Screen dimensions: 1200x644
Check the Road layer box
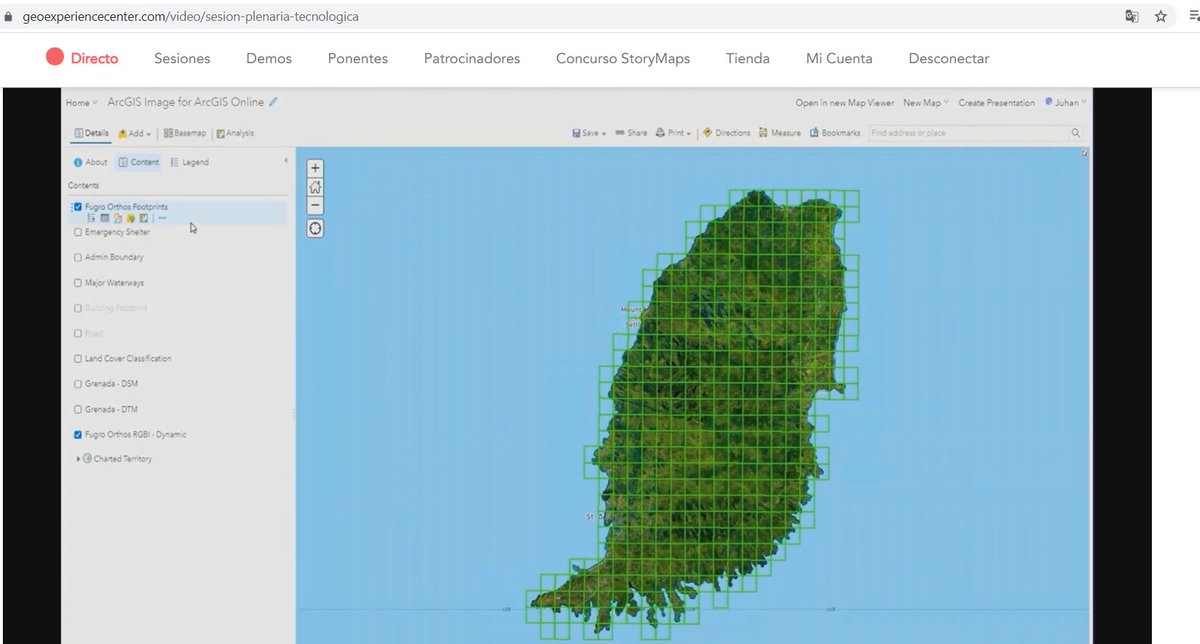(79, 333)
